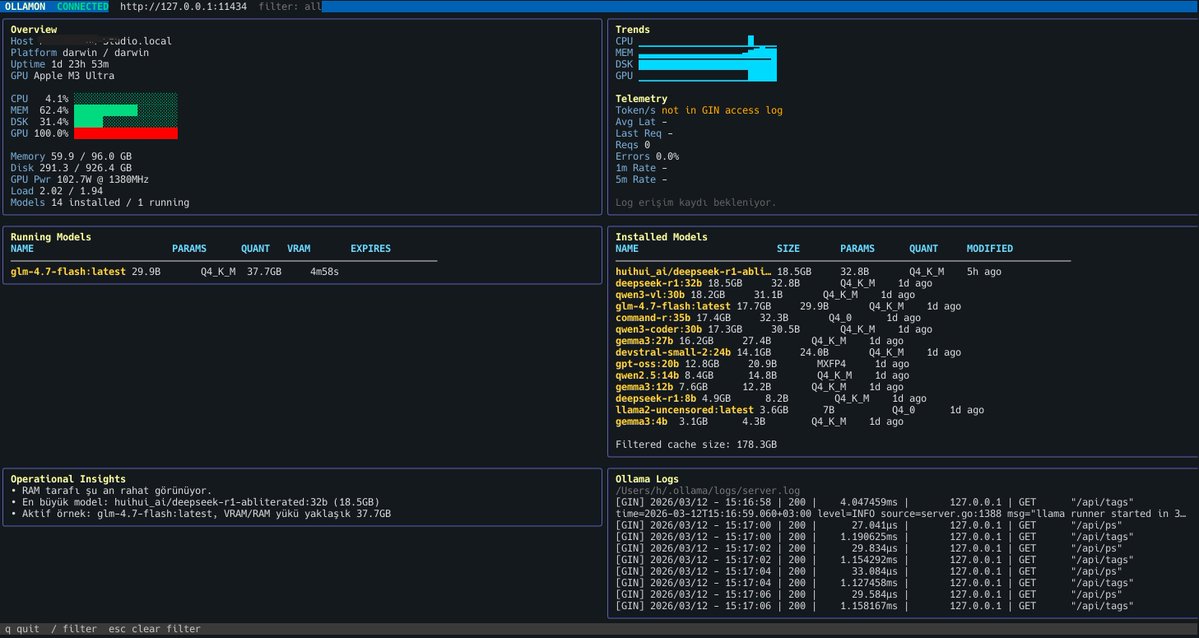Select the gpt-oss:20b model row

pos(762,363)
